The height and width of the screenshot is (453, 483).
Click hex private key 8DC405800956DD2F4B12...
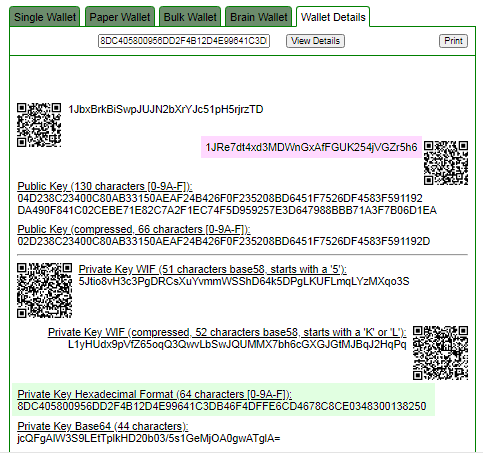coord(222,406)
